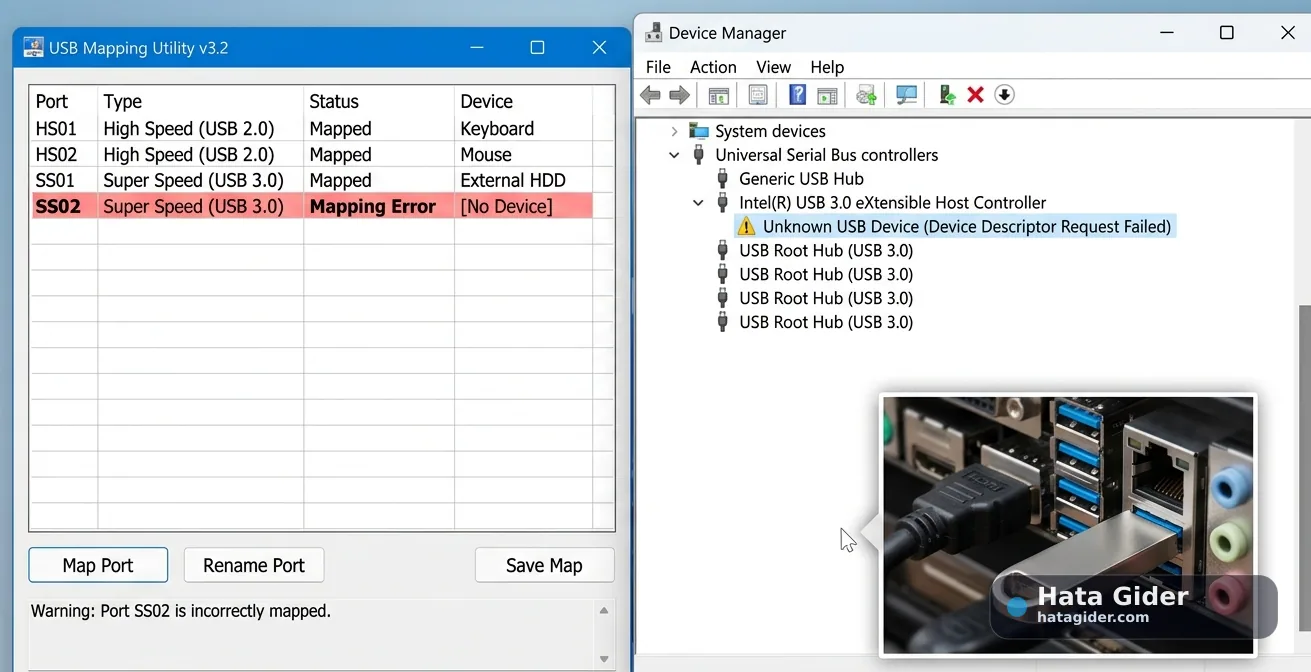This screenshot has height=672, width=1311.
Task: Open the Action menu in Device Manager
Action: point(713,67)
